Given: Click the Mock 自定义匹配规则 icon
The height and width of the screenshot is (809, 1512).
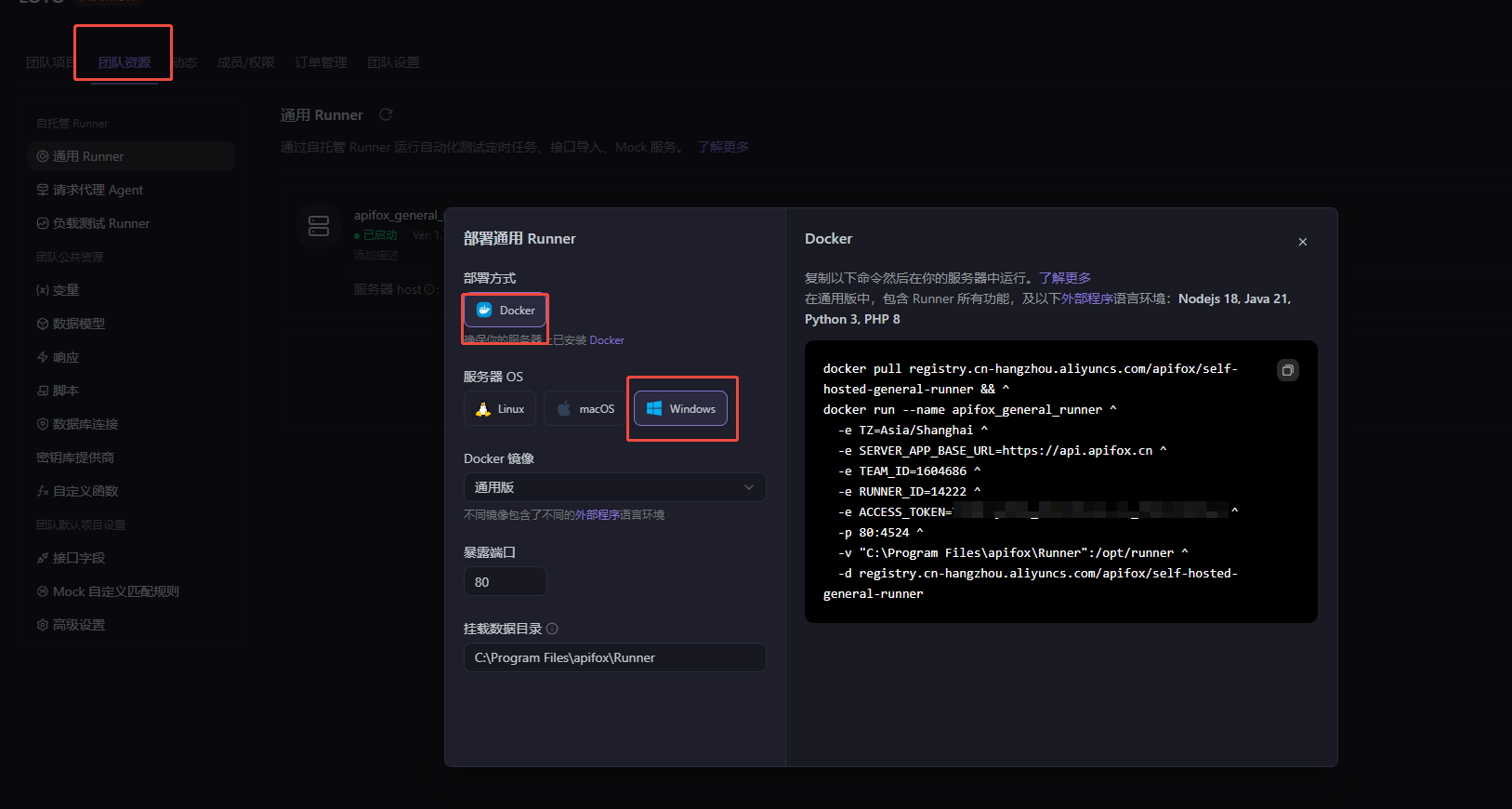Looking at the screenshot, I should click(x=43, y=591).
